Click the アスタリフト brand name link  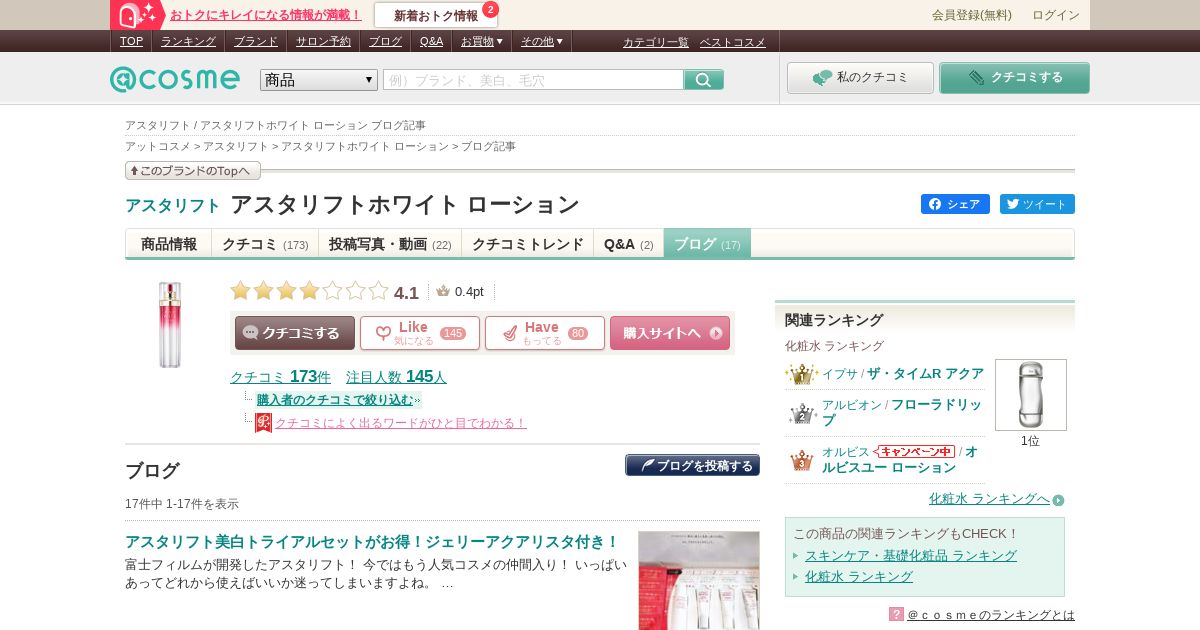pos(172,205)
